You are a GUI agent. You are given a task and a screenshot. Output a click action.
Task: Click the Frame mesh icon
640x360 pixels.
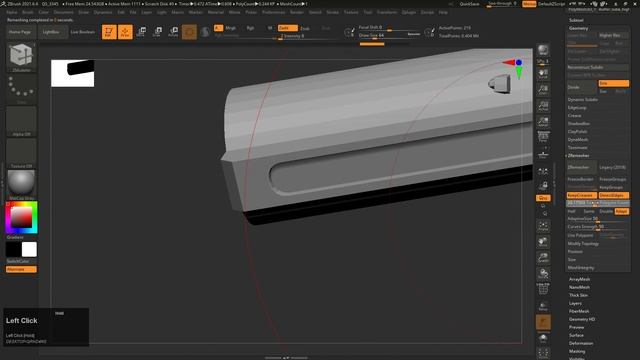click(543, 226)
